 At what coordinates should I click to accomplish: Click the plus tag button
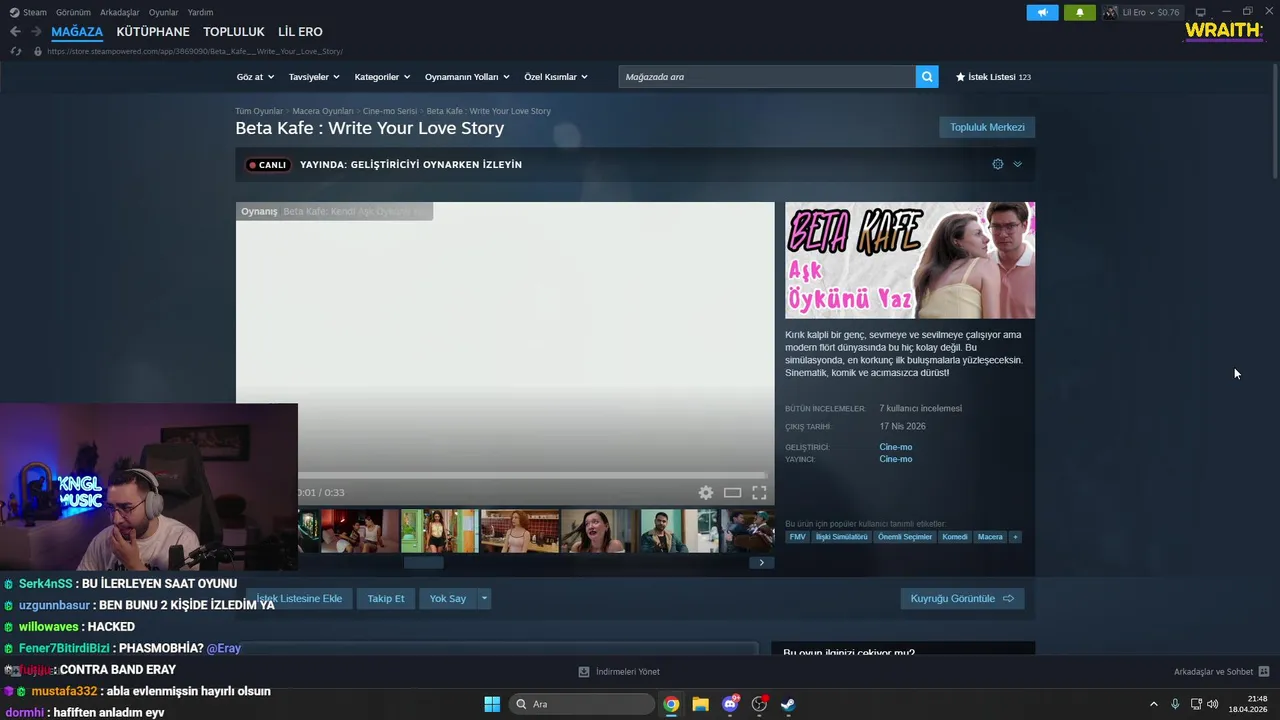[x=1015, y=537]
